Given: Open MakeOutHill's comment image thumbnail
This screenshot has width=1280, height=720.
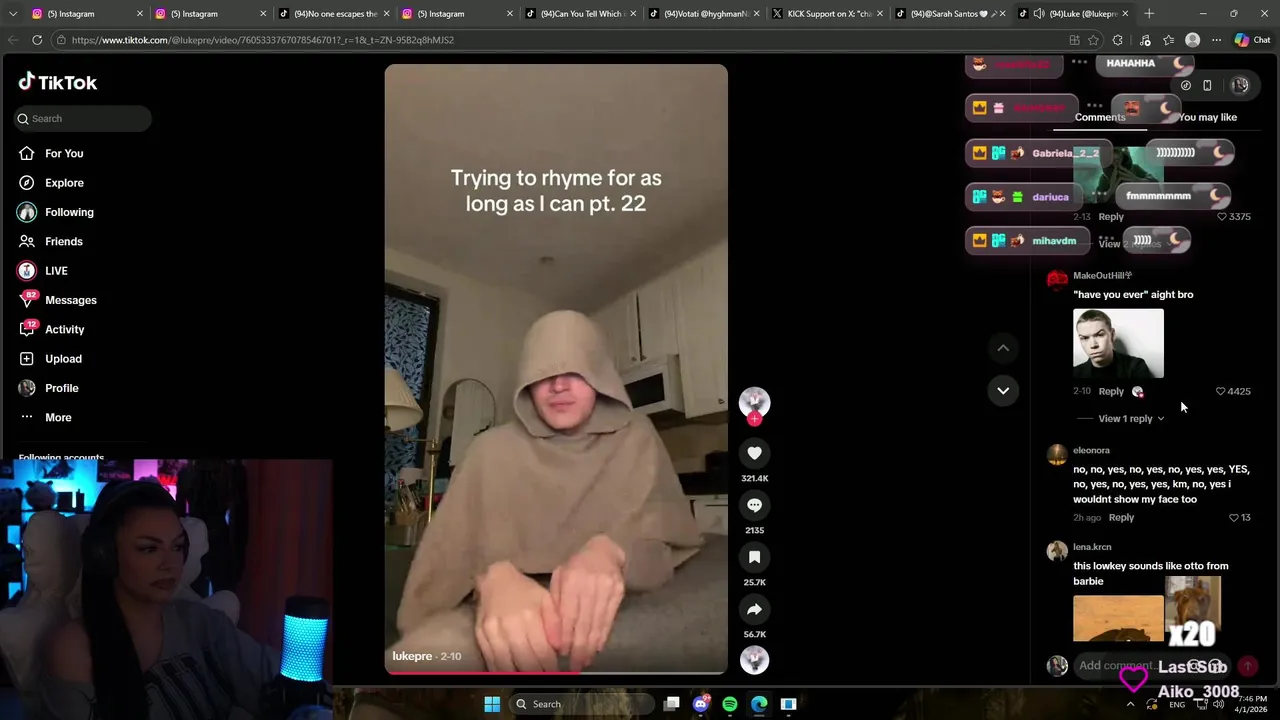Looking at the screenshot, I should [1118, 343].
